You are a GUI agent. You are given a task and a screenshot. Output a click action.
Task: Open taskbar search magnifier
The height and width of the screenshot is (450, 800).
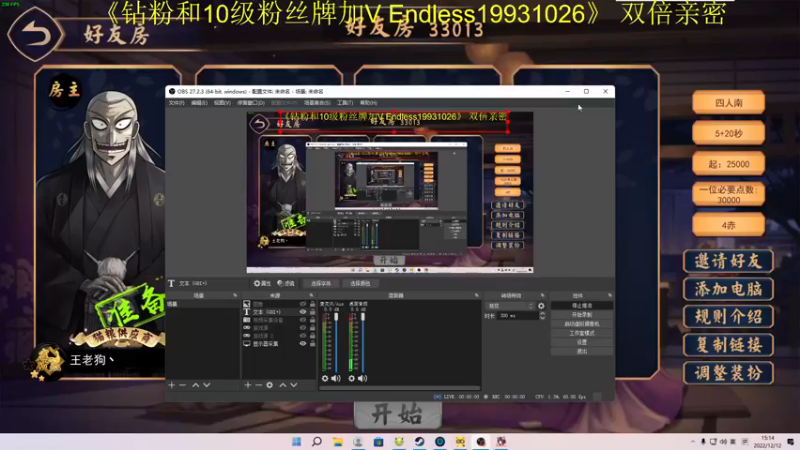(x=317, y=442)
